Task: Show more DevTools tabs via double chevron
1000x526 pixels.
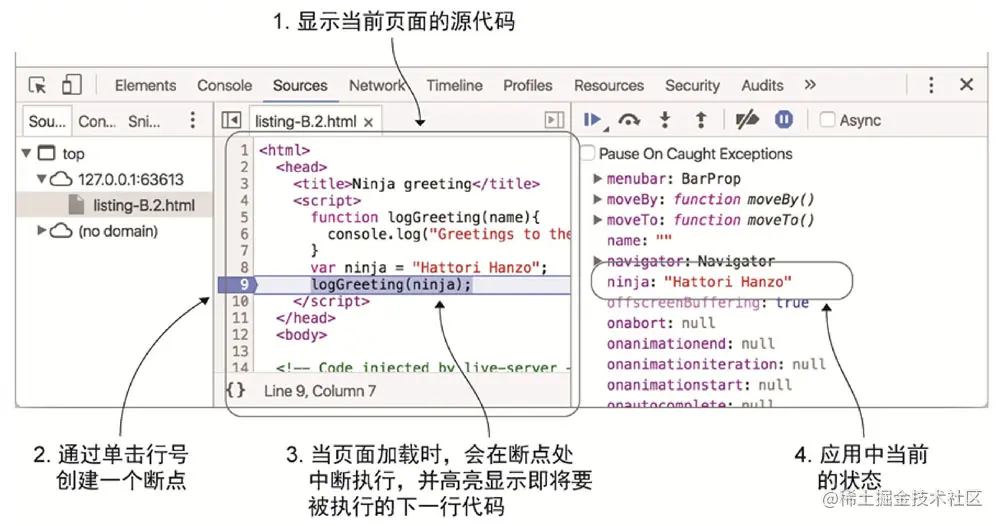Action: coord(810,84)
